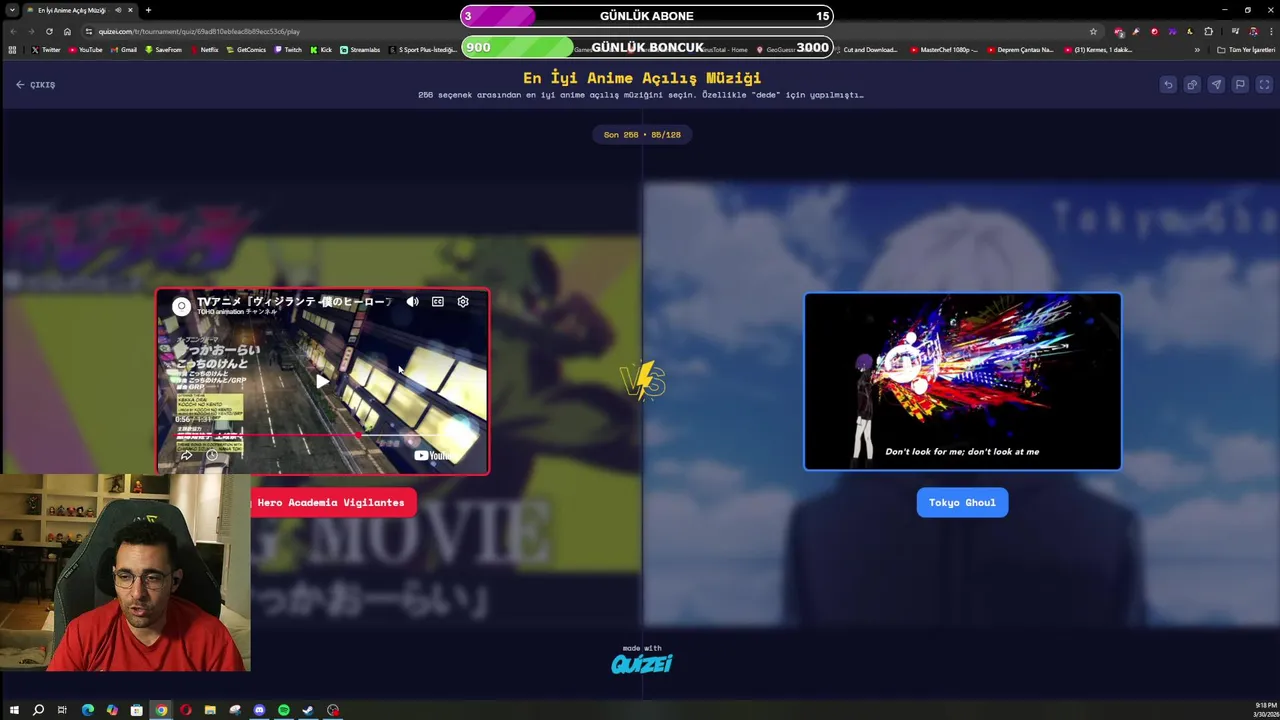Open YouTube player settings gear
This screenshot has width=1280, height=720.
pos(463,302)
